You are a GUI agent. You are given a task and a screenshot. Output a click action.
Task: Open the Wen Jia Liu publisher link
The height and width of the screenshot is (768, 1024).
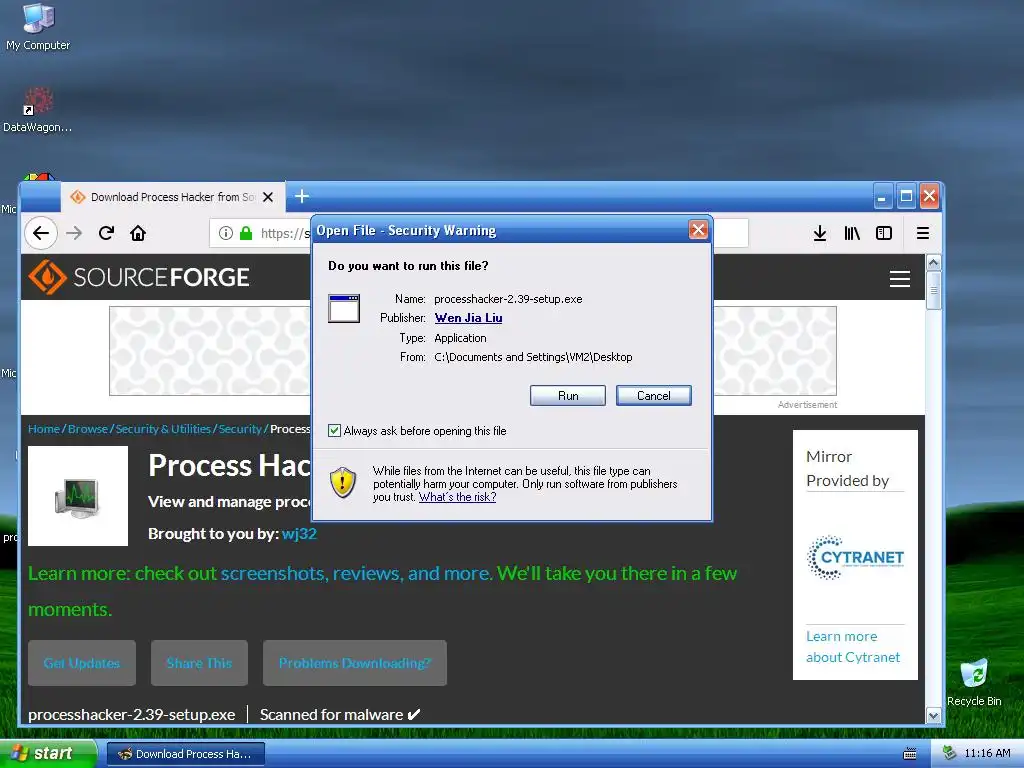tap(468, 318)
